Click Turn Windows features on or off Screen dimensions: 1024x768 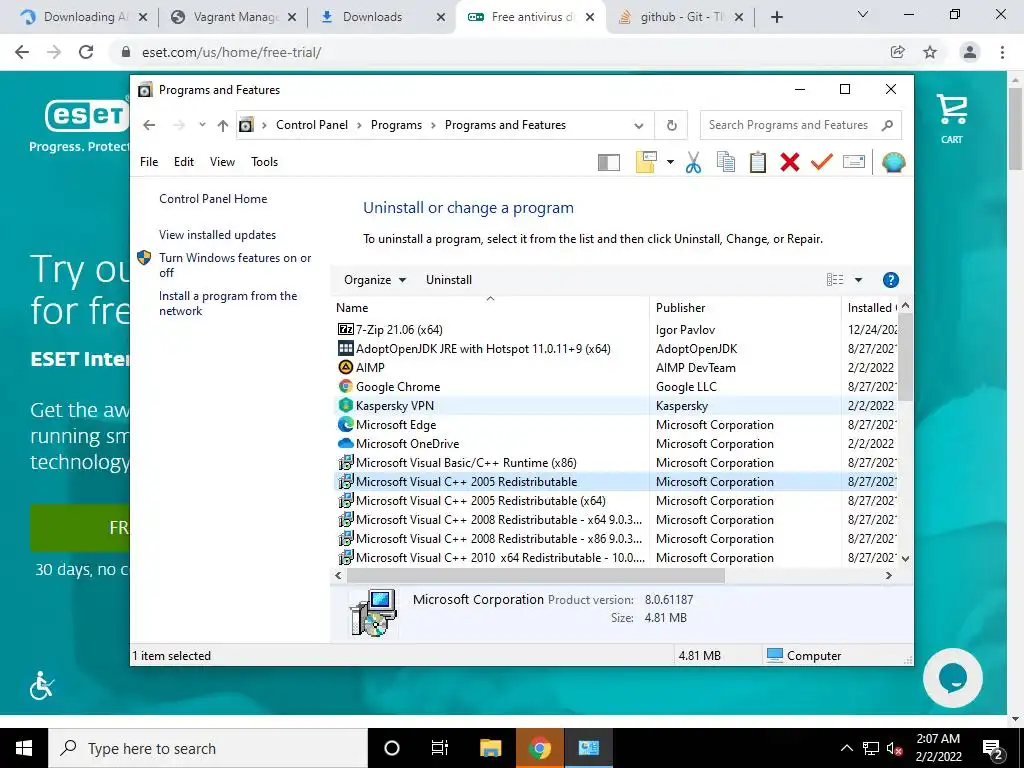pos(235,265)
